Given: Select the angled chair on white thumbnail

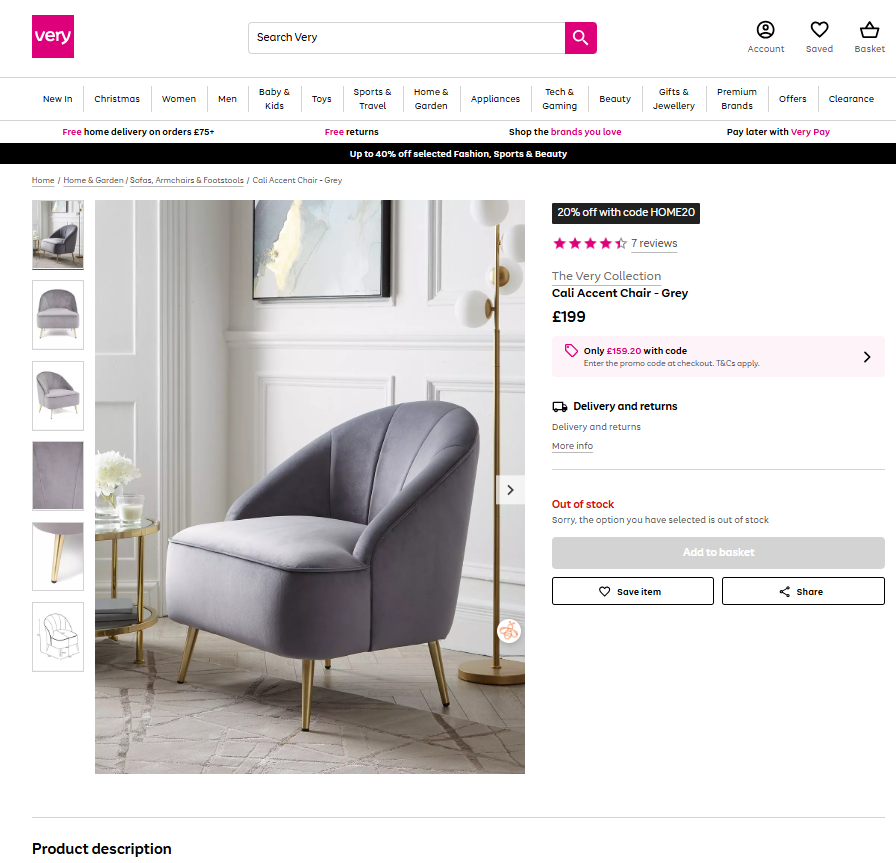Looking at the screenshot, I should pos(58,395).
